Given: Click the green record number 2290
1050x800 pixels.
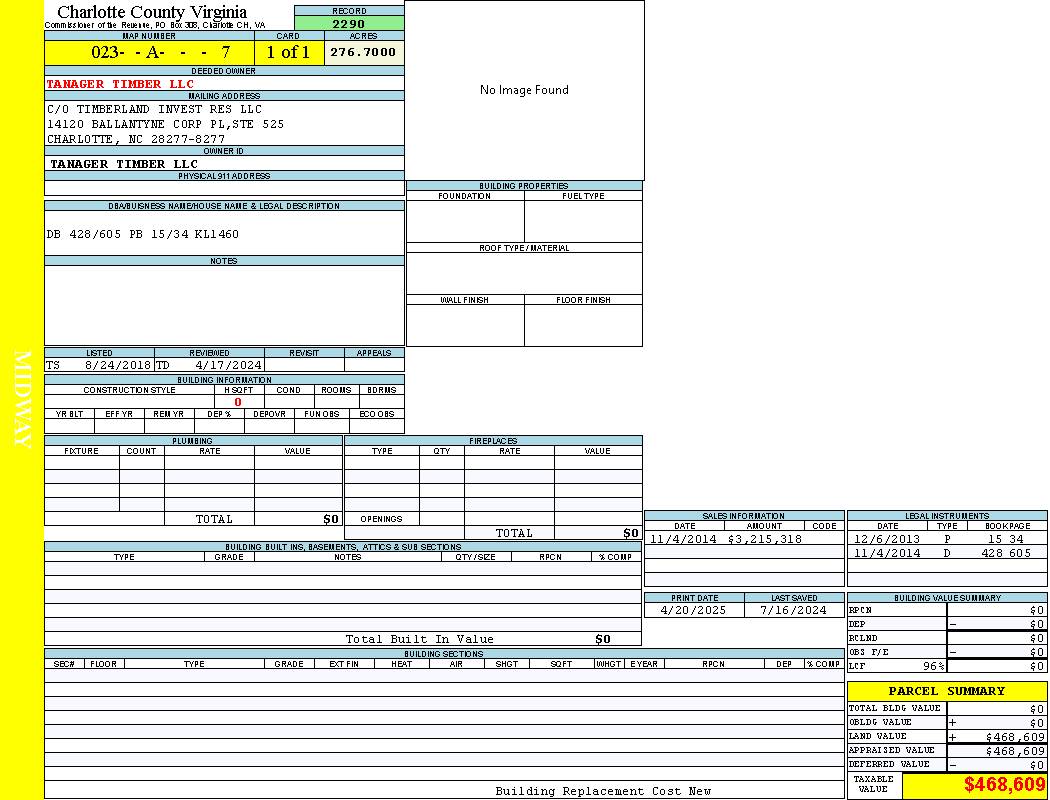Looking at the screenshot, I should (349, 23).
